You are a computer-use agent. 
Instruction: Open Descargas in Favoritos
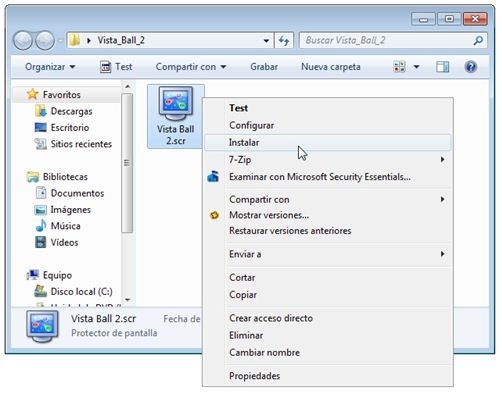[71, 111]
